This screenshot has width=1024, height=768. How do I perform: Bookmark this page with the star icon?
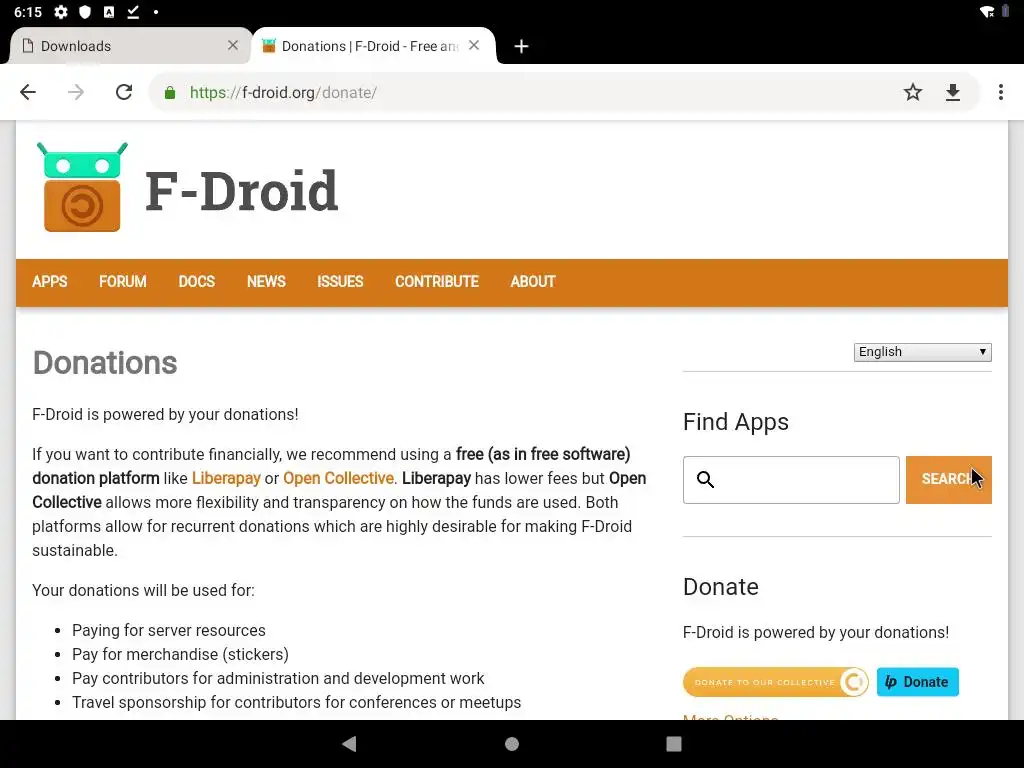(912, 92)
